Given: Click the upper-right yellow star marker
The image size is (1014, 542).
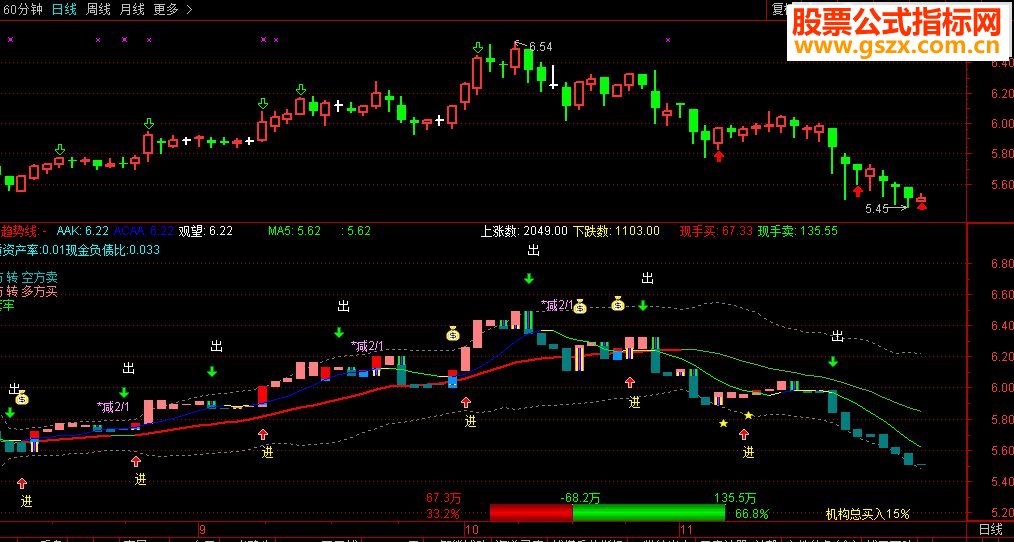Looking at the screenshot, I should tap(748, 415).
